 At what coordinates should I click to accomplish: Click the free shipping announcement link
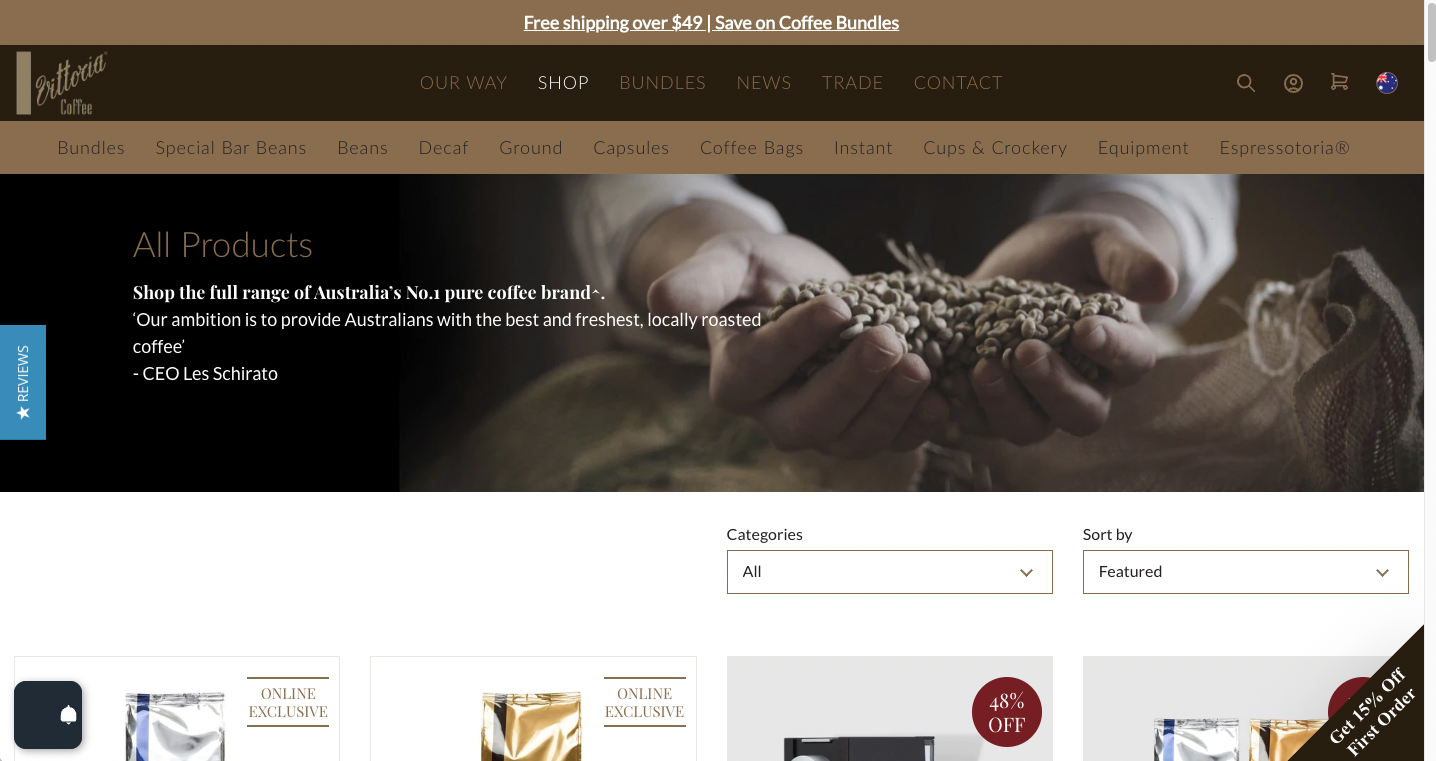coord(711,22)
